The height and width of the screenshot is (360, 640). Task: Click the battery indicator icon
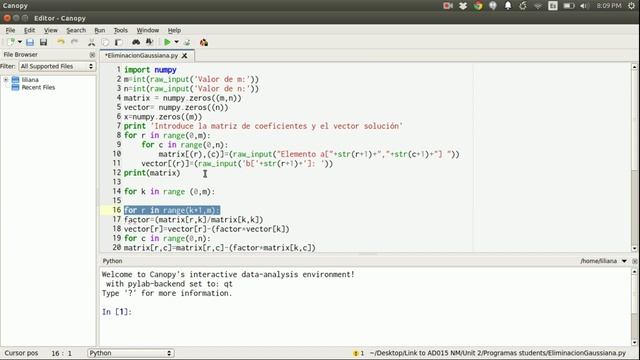click(x=569, y=6)
